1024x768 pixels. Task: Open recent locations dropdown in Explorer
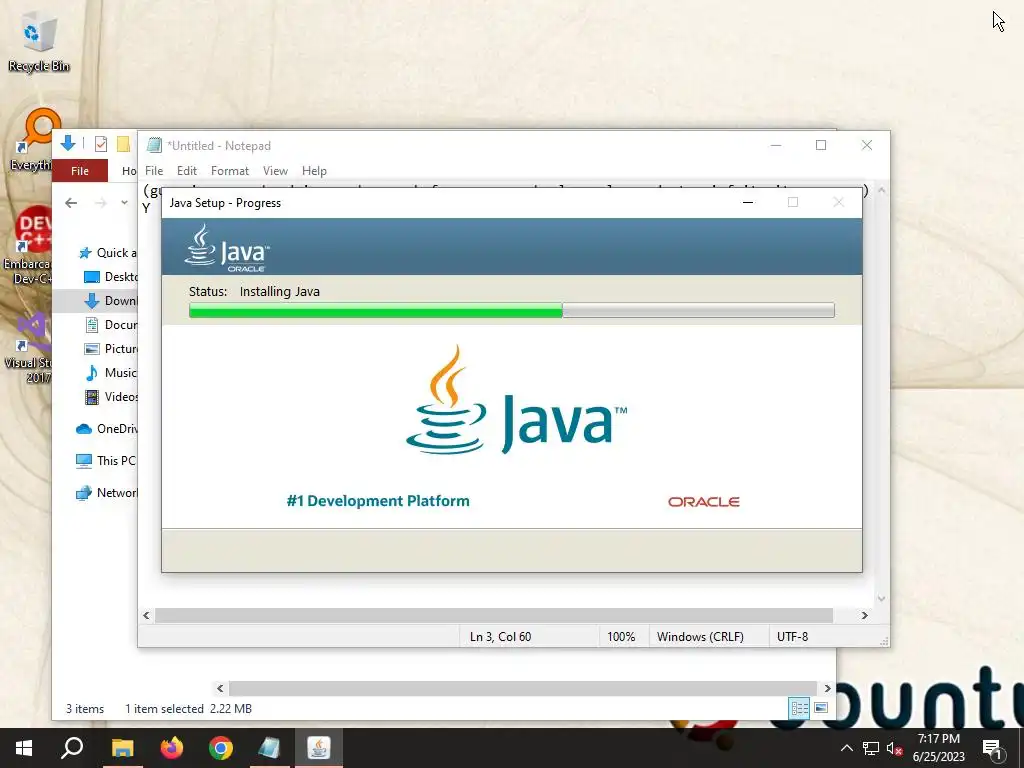[124, 203]
